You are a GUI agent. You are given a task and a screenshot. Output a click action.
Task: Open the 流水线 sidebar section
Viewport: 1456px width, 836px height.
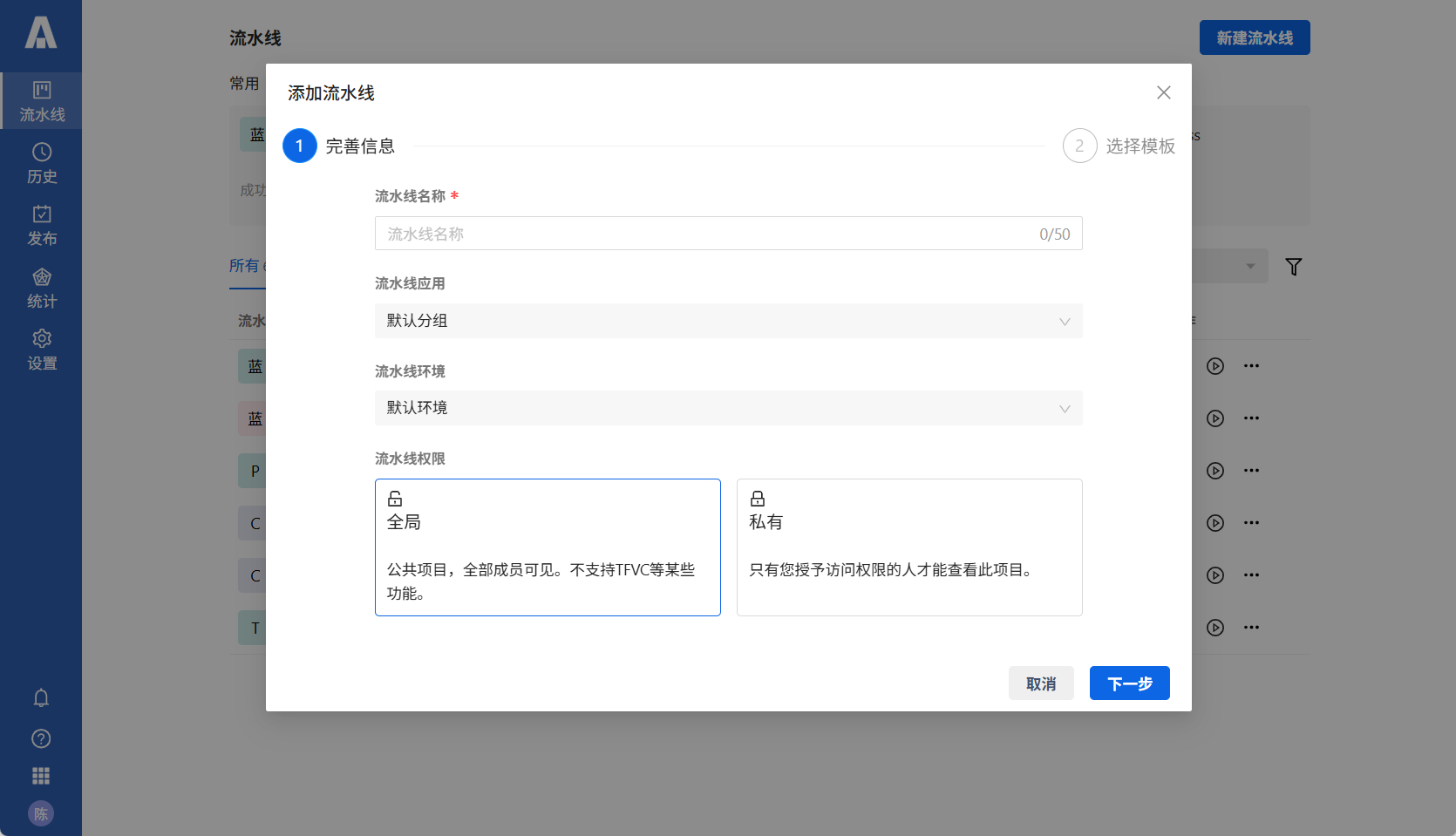coord(41,101)
